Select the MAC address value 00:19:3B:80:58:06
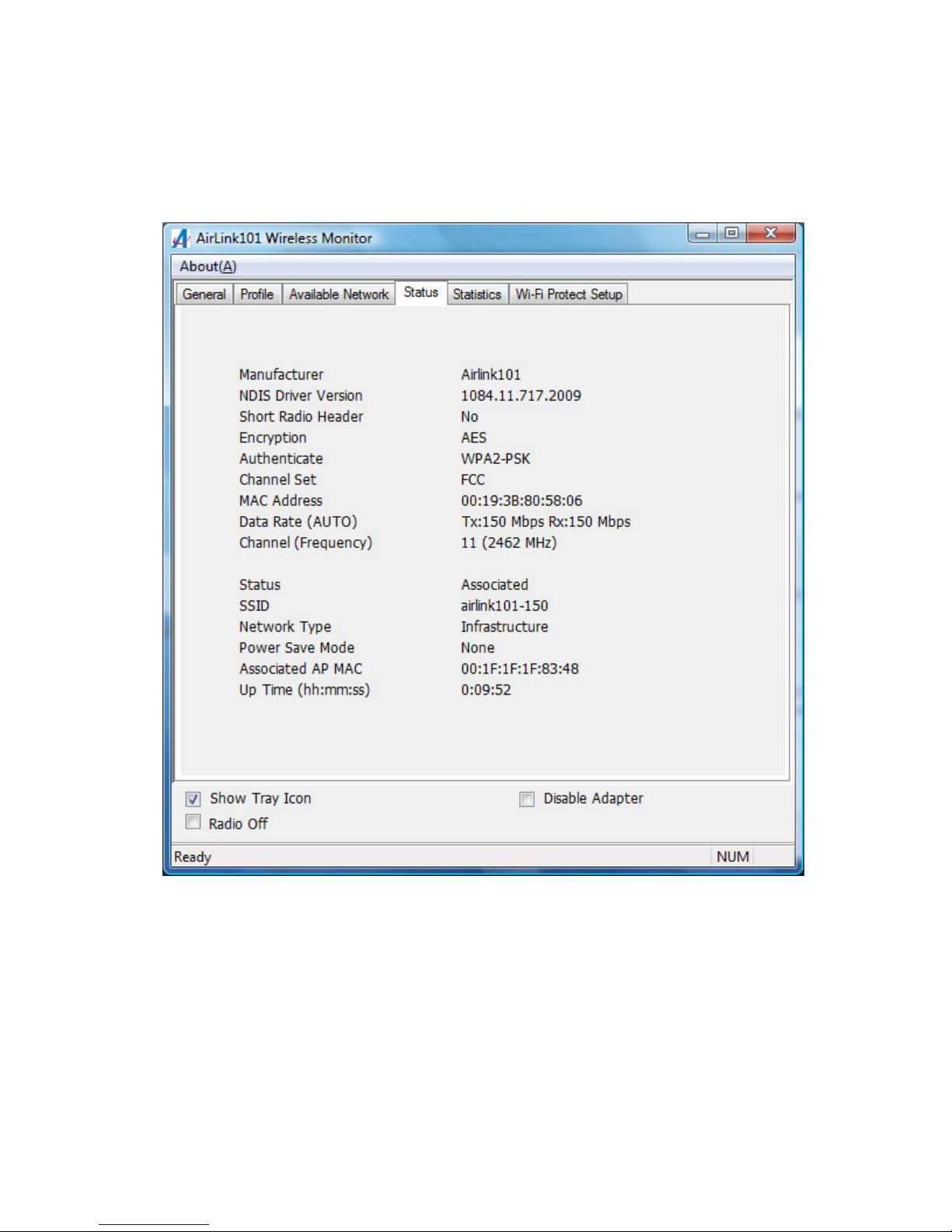The image size is (952, 1232). point(521,501)
